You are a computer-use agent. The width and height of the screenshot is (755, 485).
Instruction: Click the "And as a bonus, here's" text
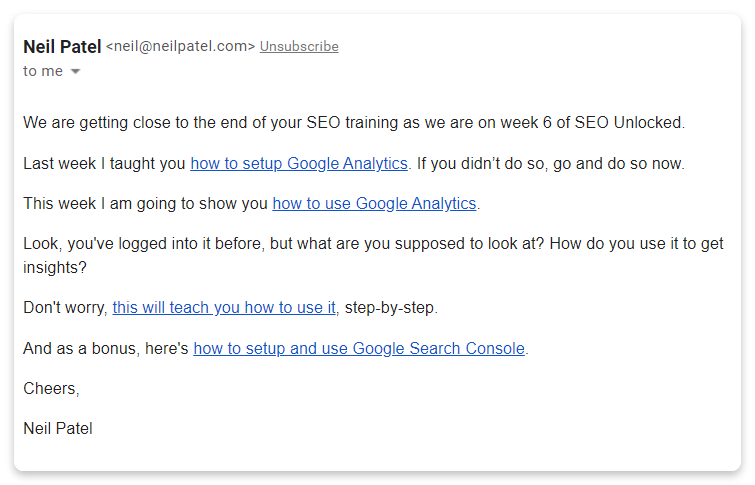click(x=105, y=348)
